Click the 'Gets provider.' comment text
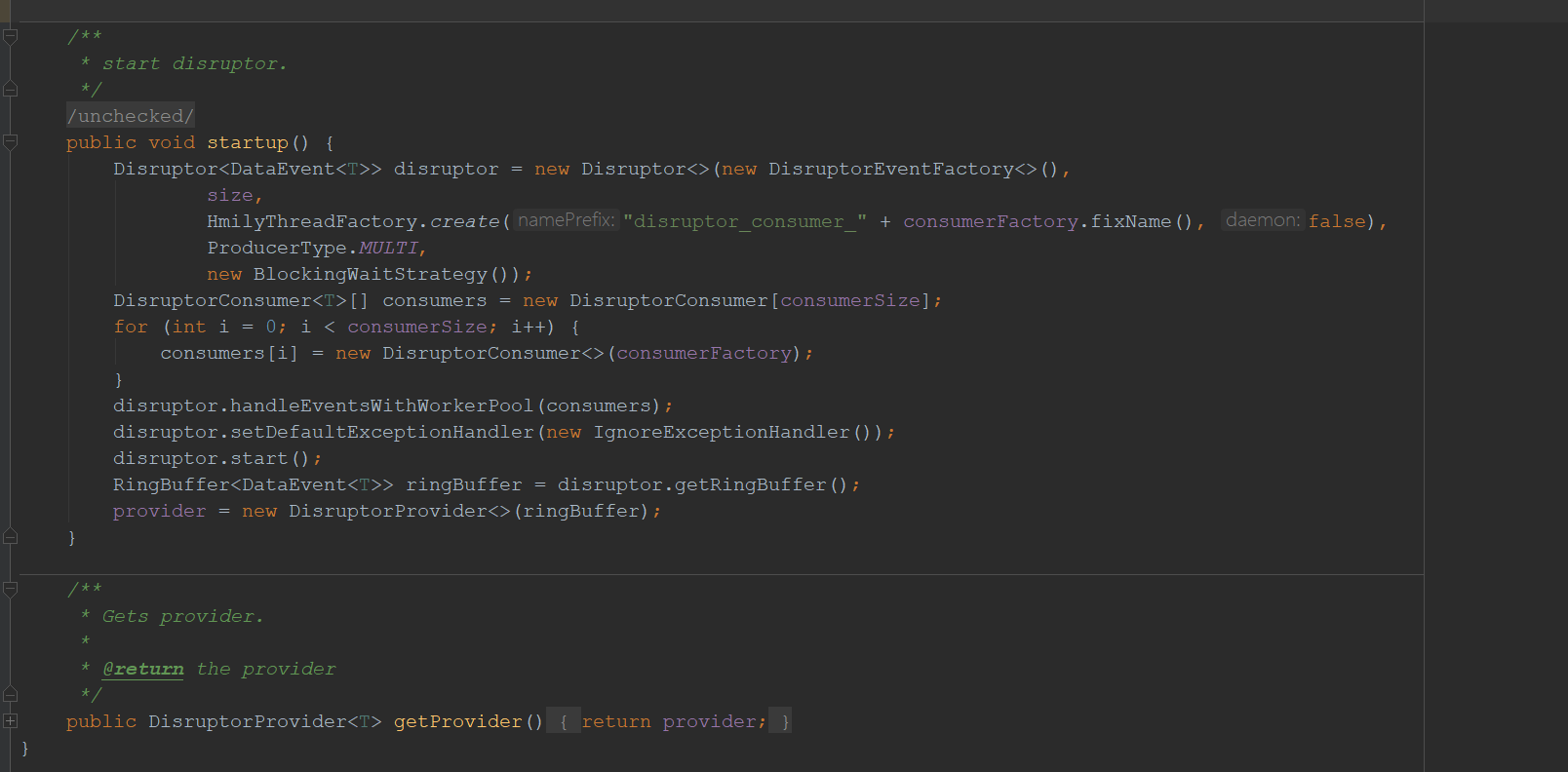Screen dimensions: 1568x772 pyautogui.click(x=183, y=616)
